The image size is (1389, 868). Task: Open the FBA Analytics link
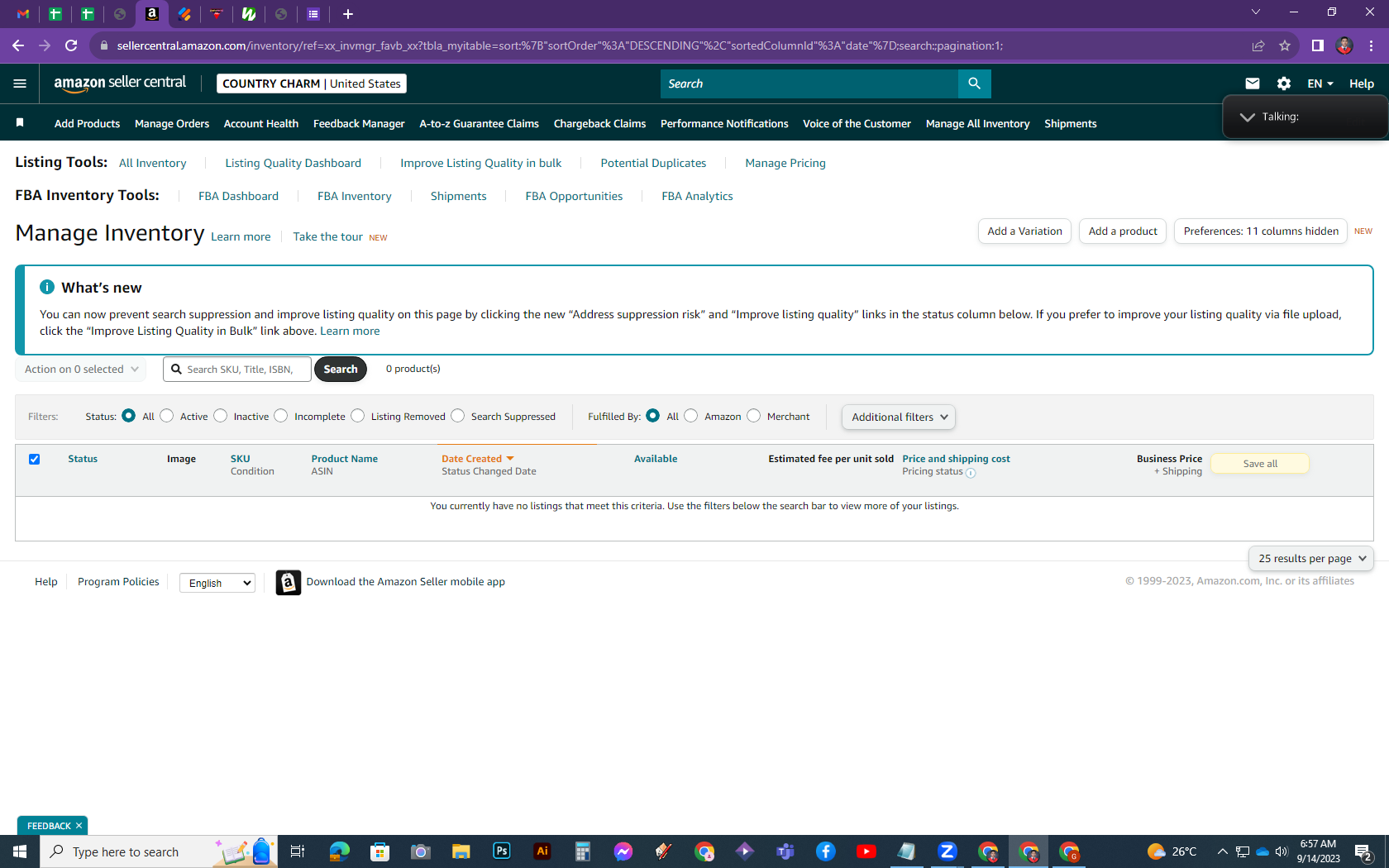click(x=697, y=196)
